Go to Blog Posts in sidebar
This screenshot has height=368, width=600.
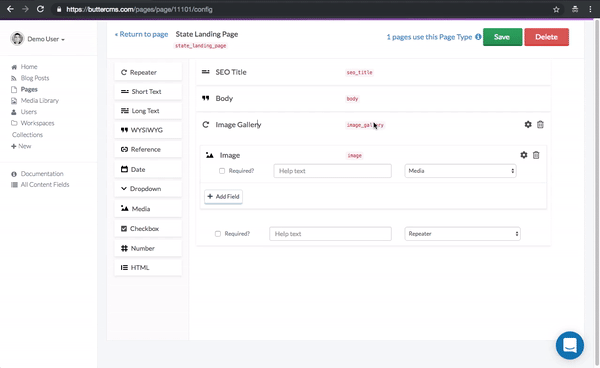tap(35, 78)
